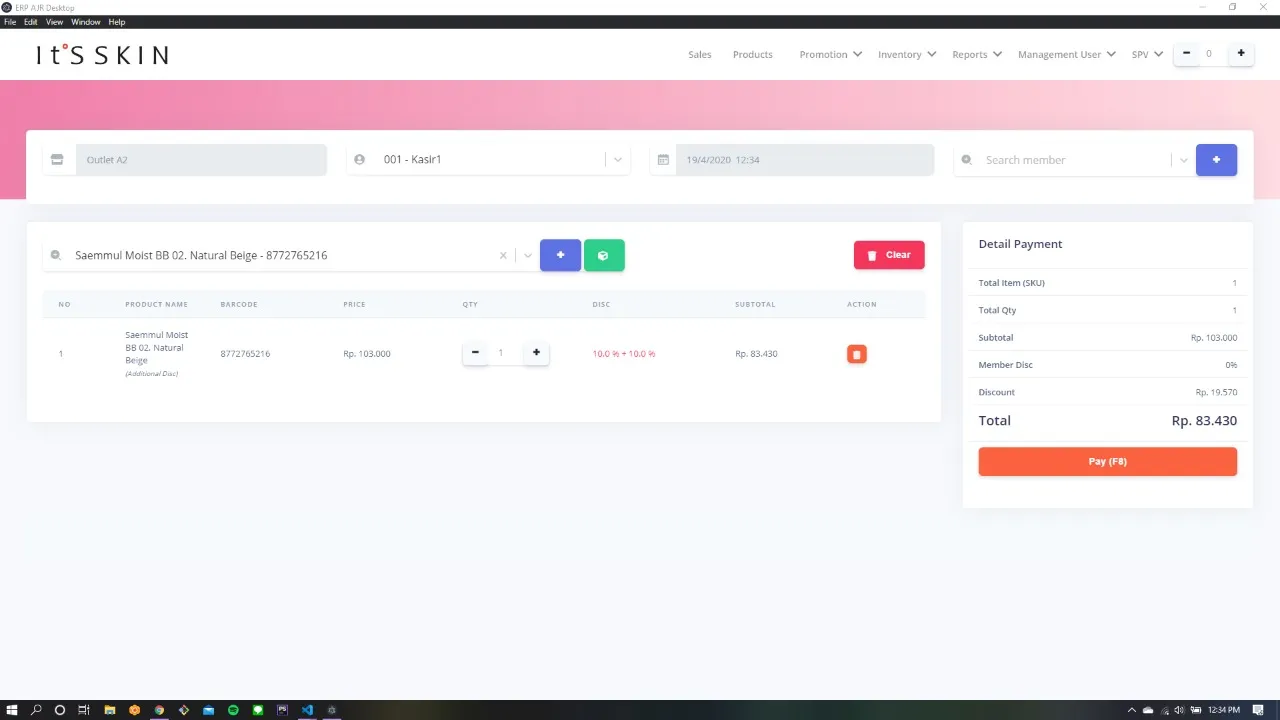Increase quantity with the plus stepper
Viewport: 1280px width, 720px height.
536,352
